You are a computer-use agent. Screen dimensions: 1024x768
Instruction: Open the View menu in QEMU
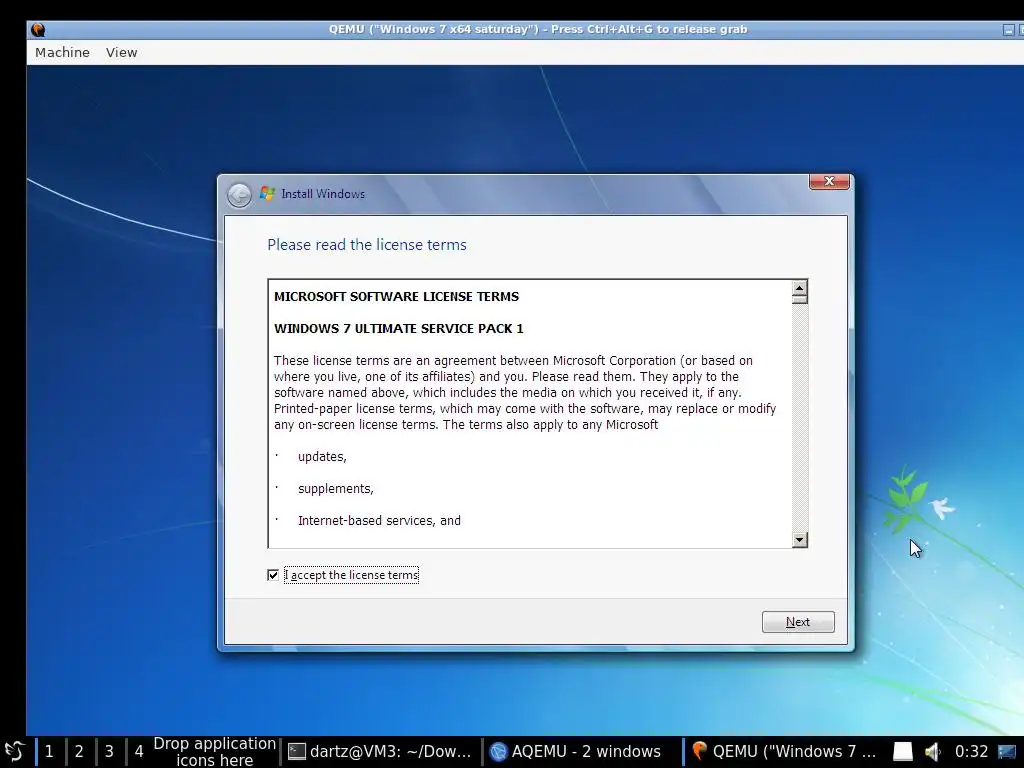coord(121,52)
